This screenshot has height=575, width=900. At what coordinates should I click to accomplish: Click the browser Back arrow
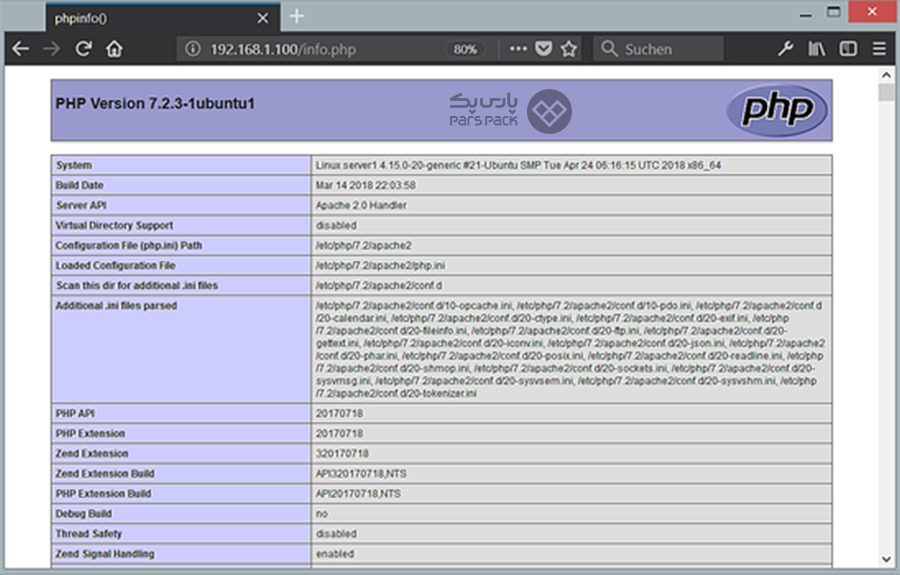pyautogui.click(x=20, y=49)
